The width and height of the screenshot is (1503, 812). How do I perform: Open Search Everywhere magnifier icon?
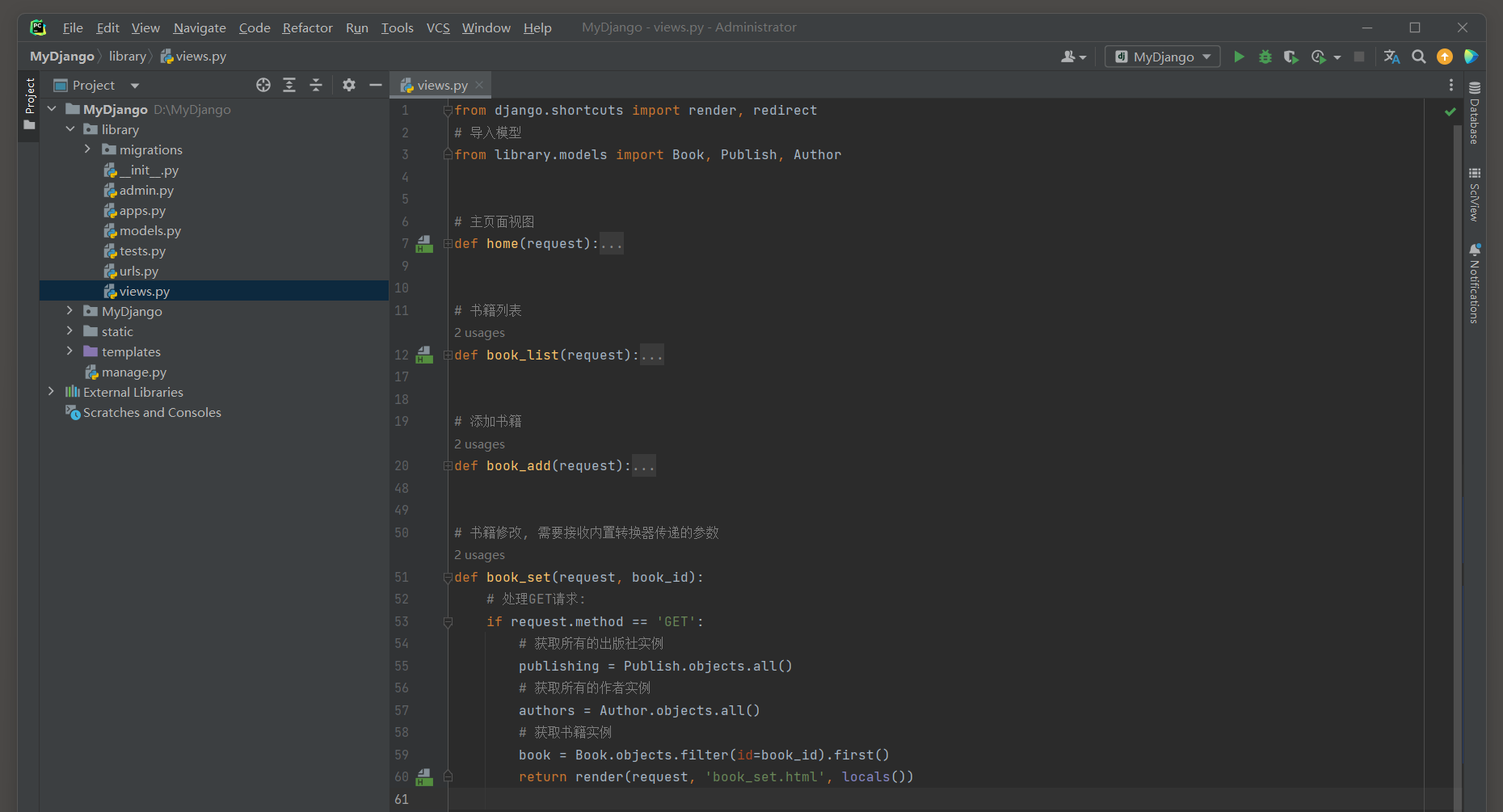point(1418,57)
